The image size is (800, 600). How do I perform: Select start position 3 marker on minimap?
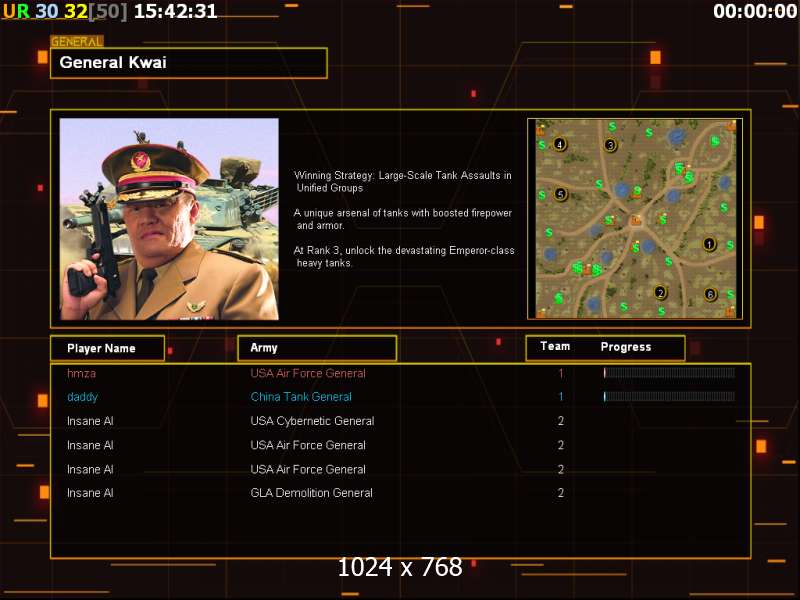pyautogui.click(x=610, y=145)
